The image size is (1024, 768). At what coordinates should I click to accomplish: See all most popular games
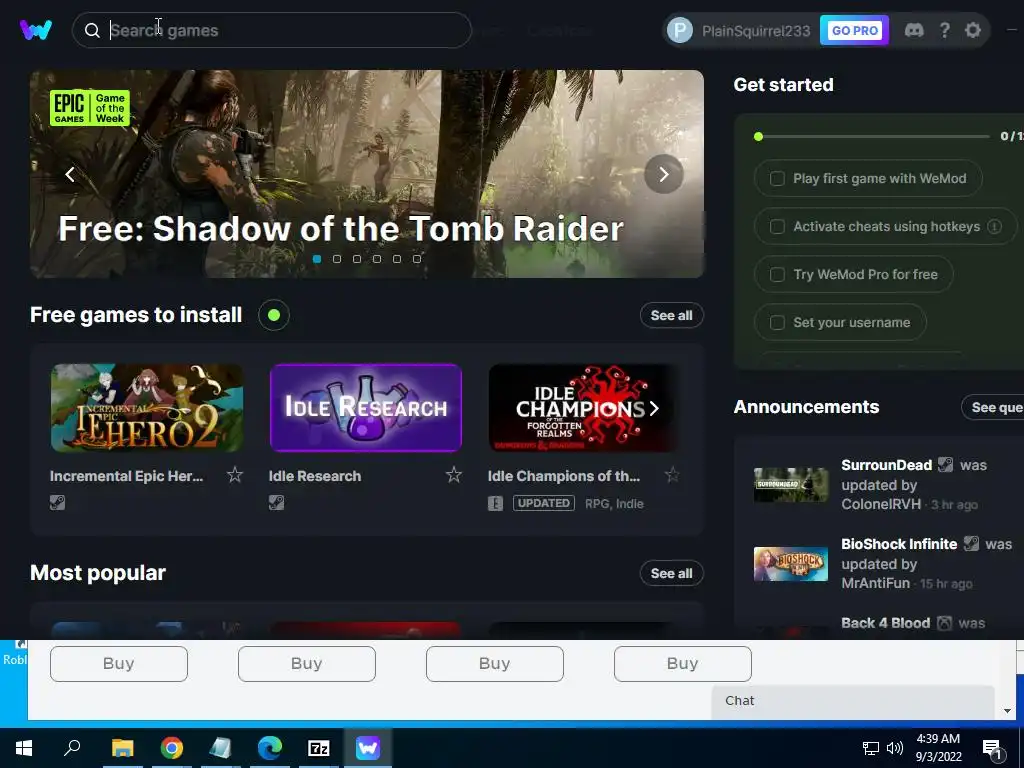click(671, 573)
